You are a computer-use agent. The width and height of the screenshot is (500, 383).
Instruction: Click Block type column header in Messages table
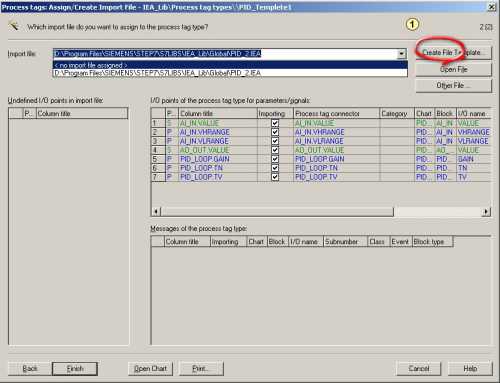(x=432, y=242)
